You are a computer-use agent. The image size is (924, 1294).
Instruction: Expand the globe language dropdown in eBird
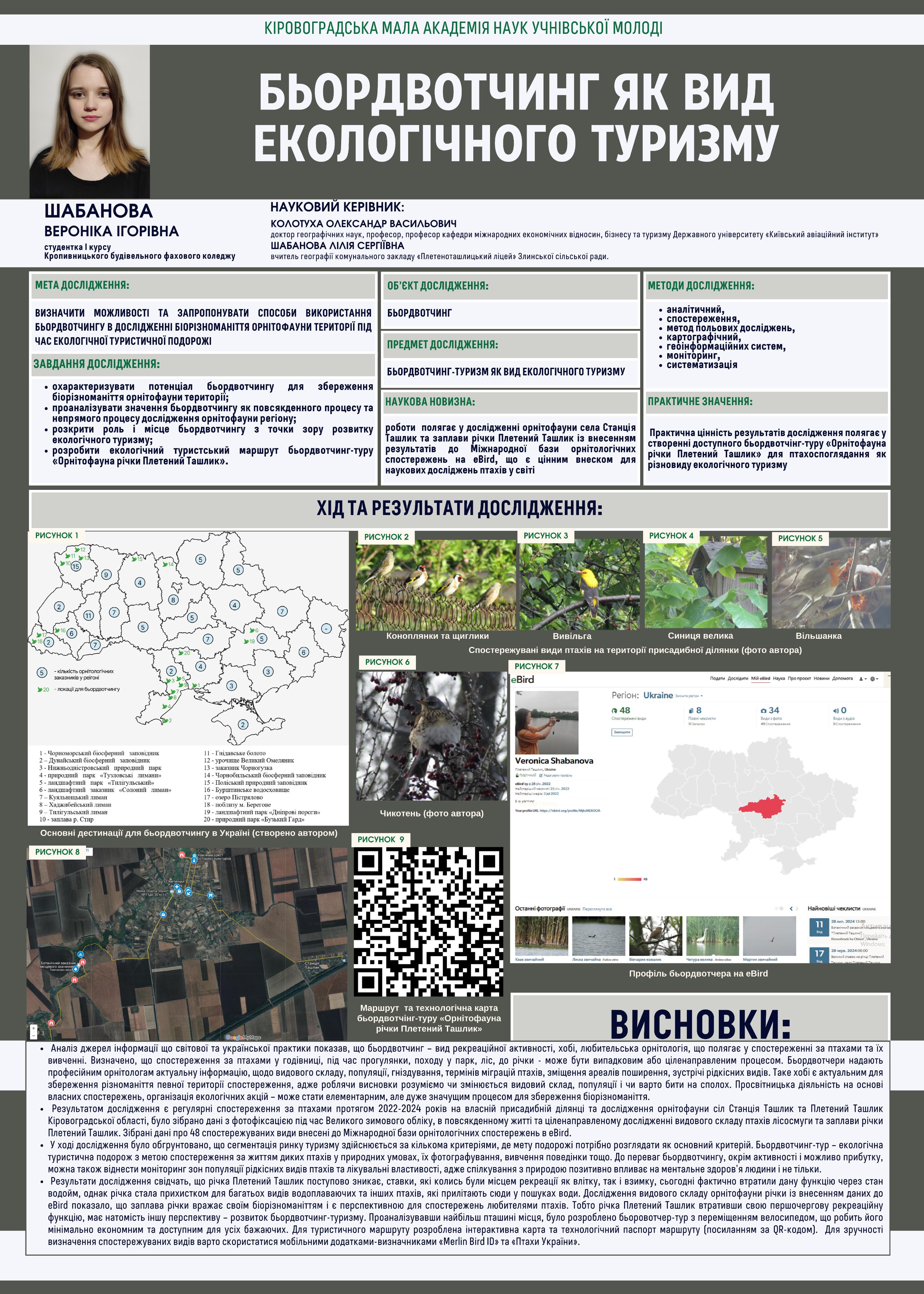pos(874,679)
